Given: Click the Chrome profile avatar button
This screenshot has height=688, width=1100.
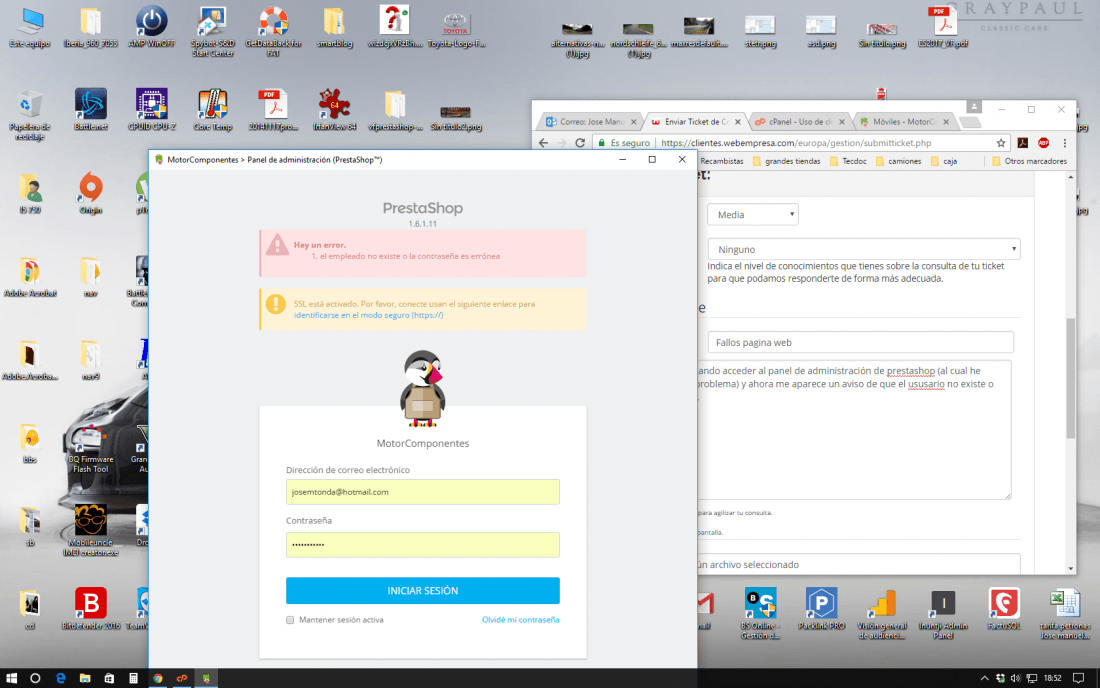Looking at the screenshot, I should click(974, 107).
